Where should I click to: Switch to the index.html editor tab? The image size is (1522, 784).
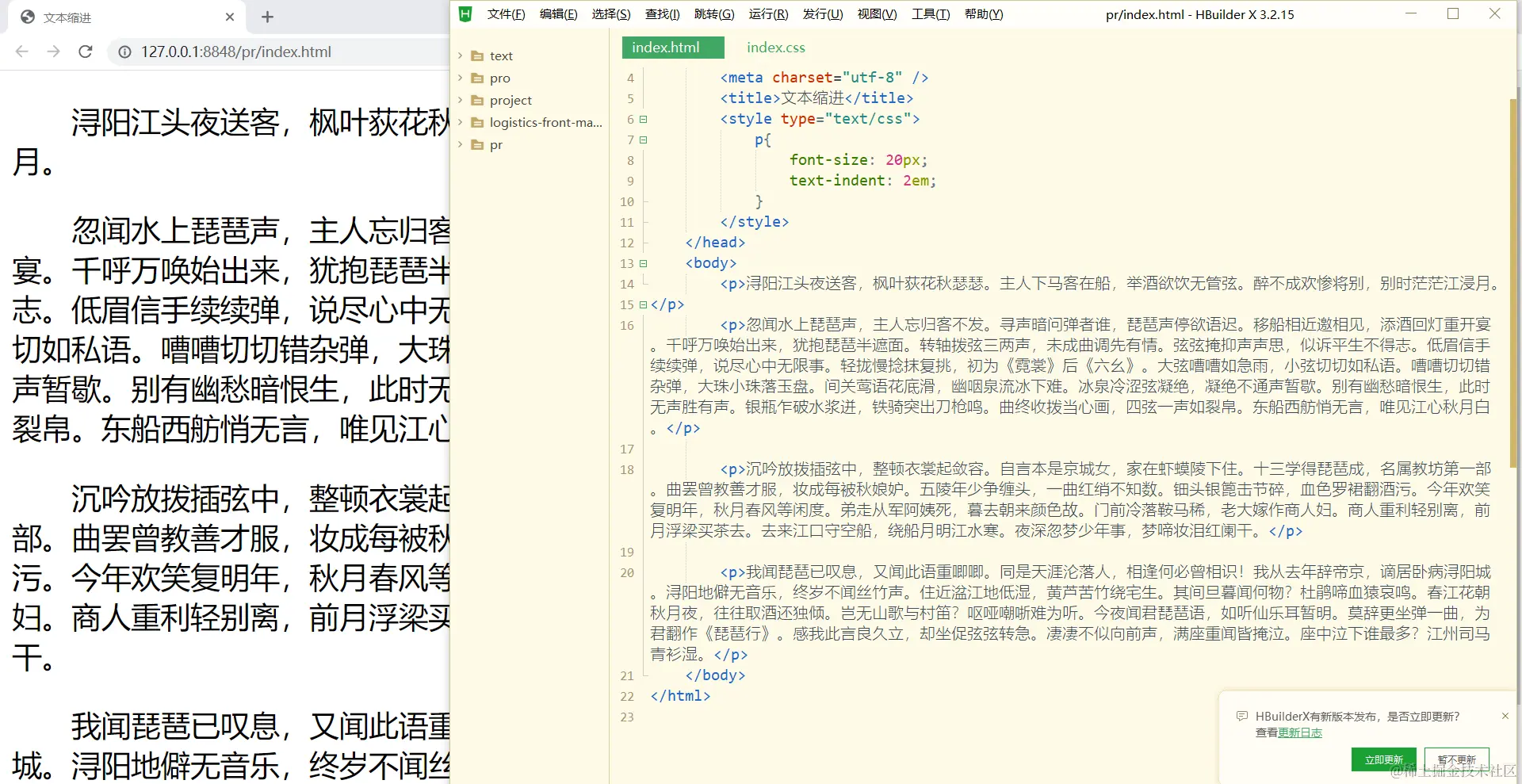[x=673, y=48]
